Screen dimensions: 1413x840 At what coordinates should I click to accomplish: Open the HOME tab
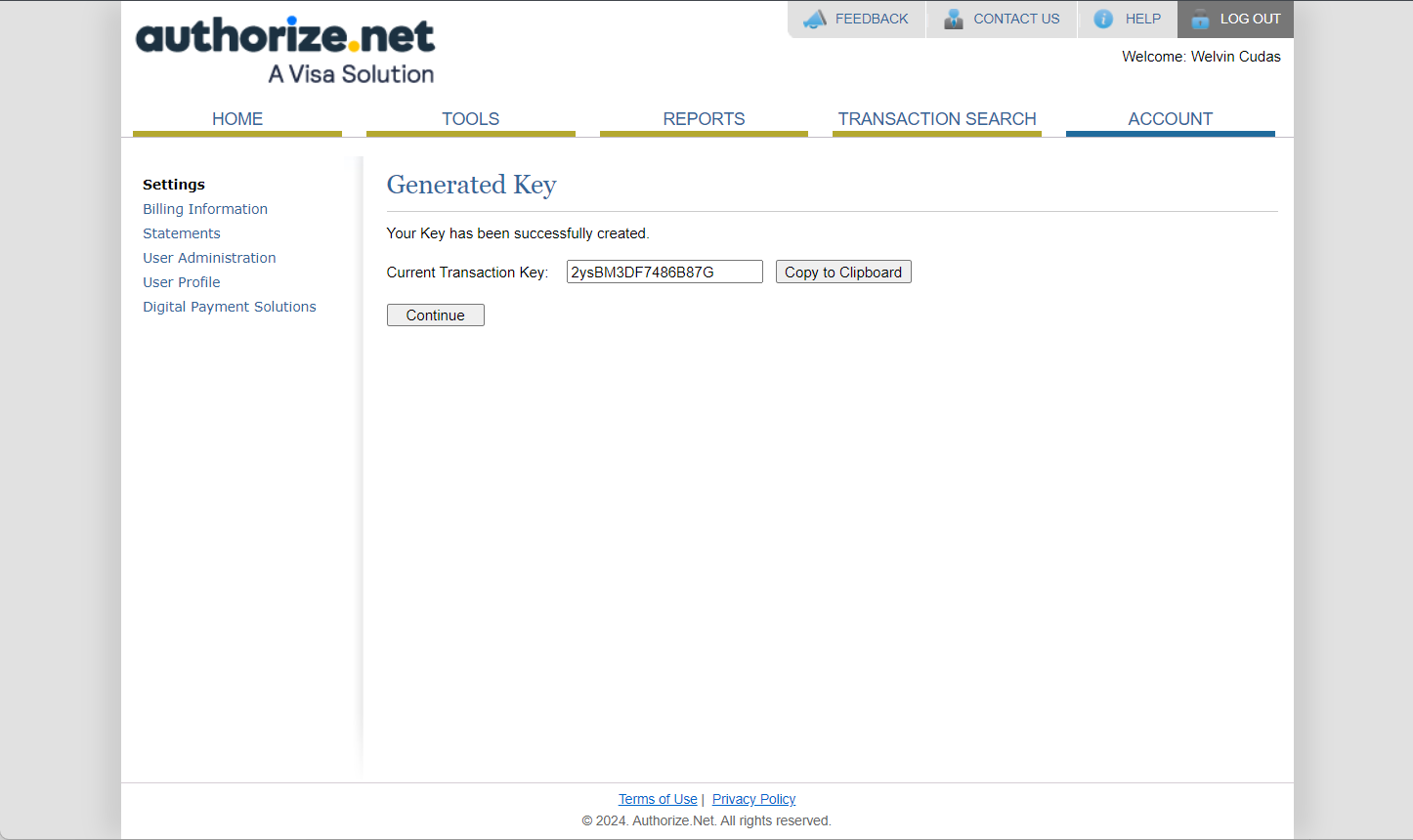click(x=237, y=119)
